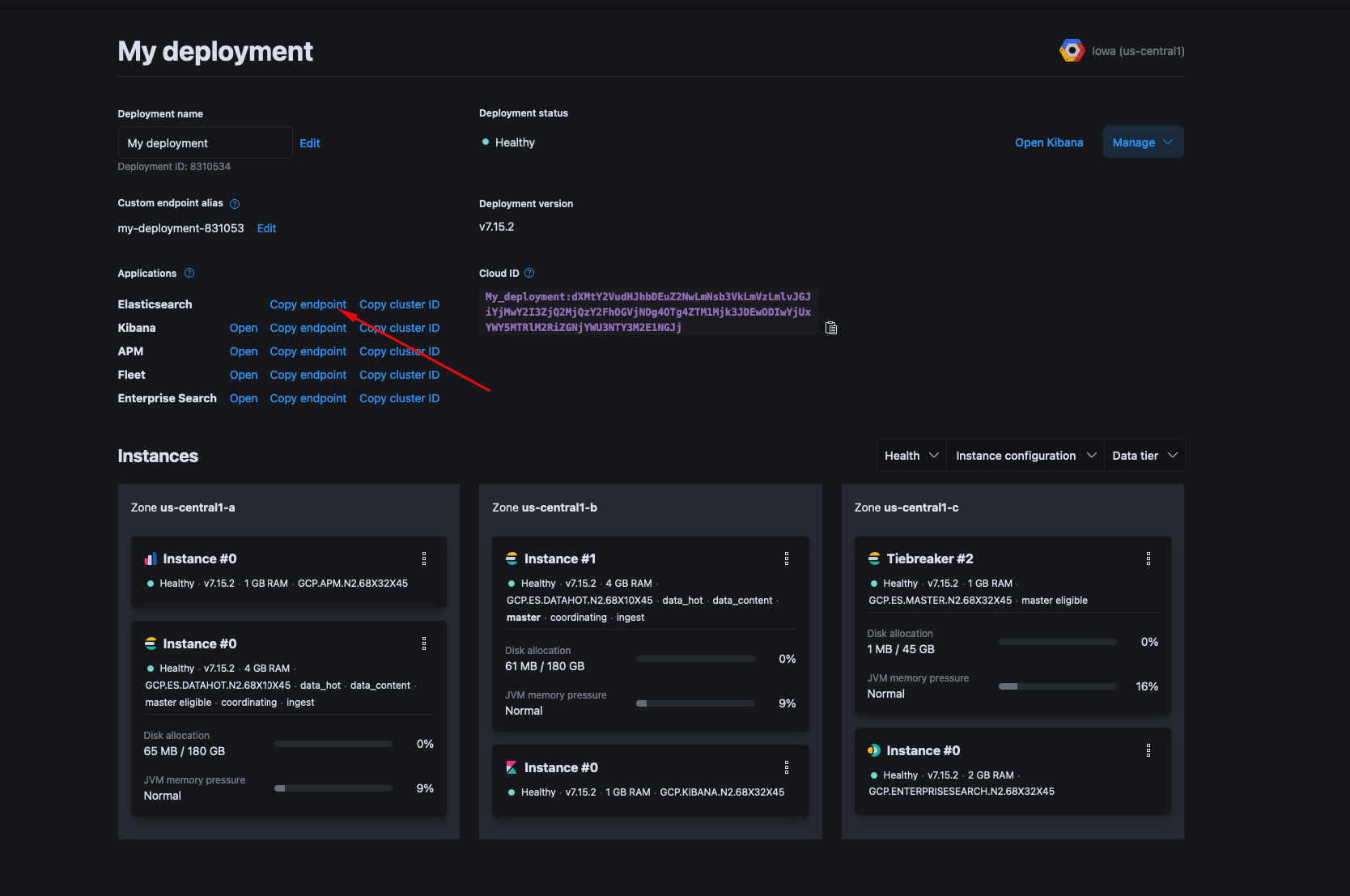Click Instance #1 JVM memory pressure bar

[x=695, y=703]
